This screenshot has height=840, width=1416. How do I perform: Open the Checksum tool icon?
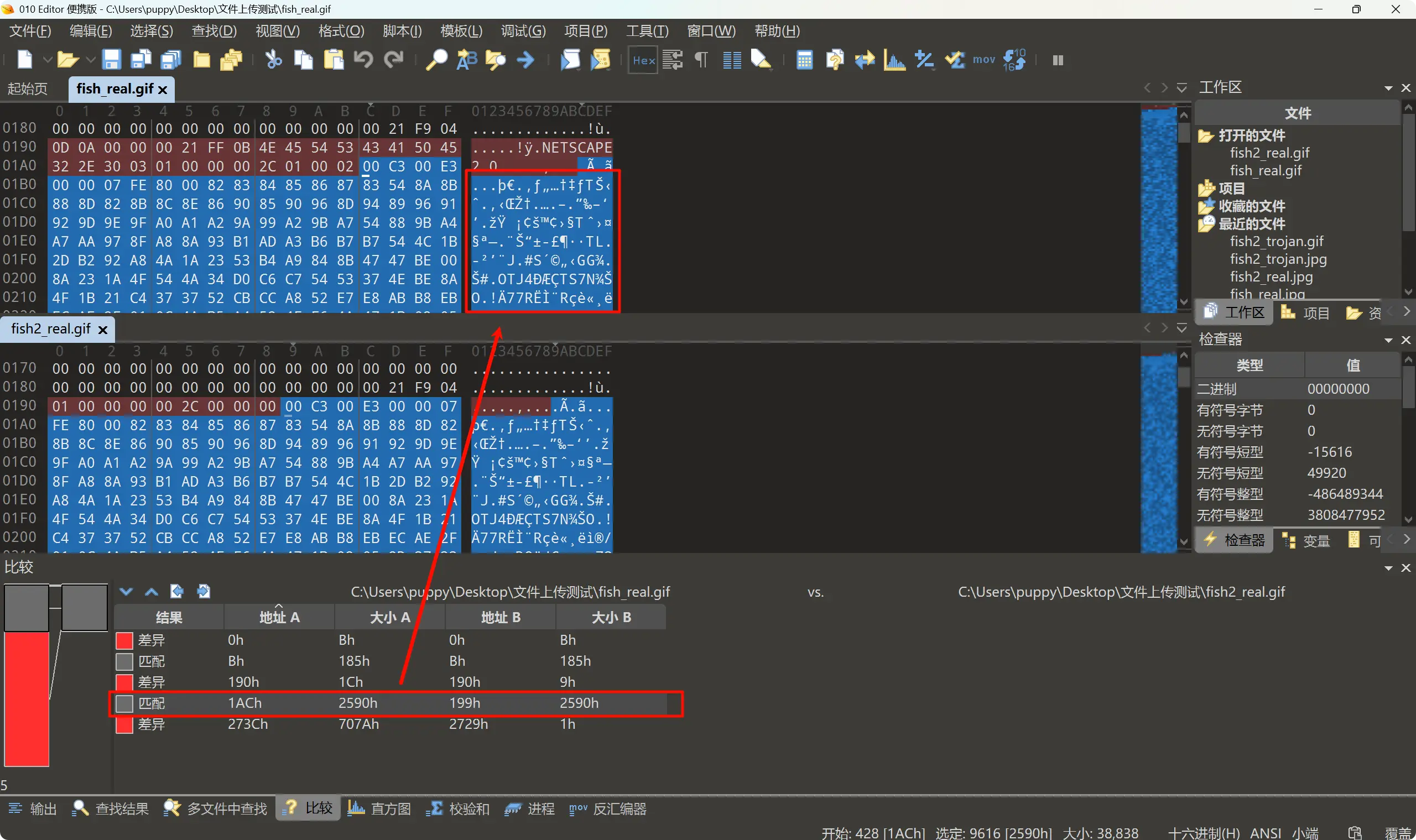click(955, 59)
